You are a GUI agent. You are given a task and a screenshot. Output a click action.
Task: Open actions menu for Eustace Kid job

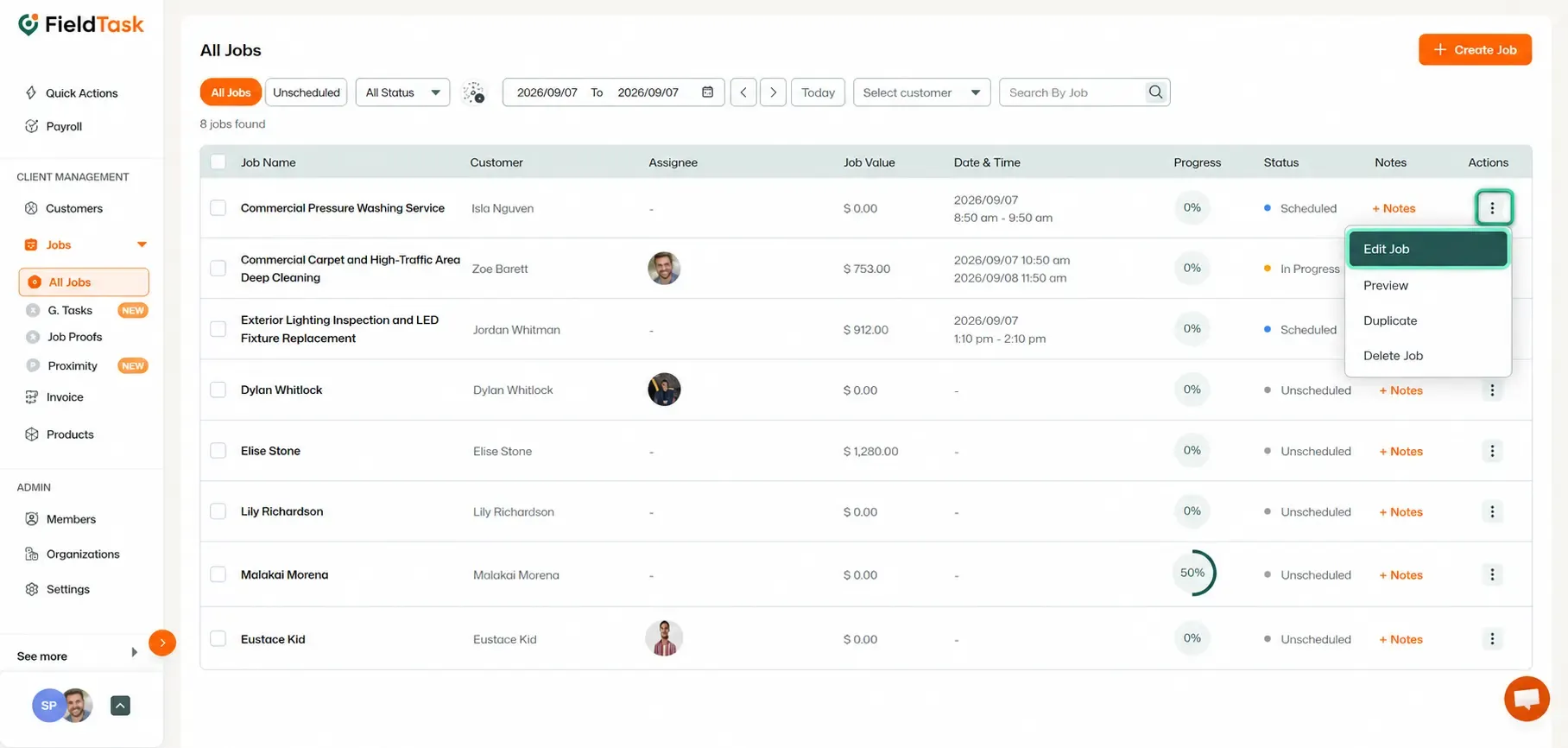pos(1492,639)
